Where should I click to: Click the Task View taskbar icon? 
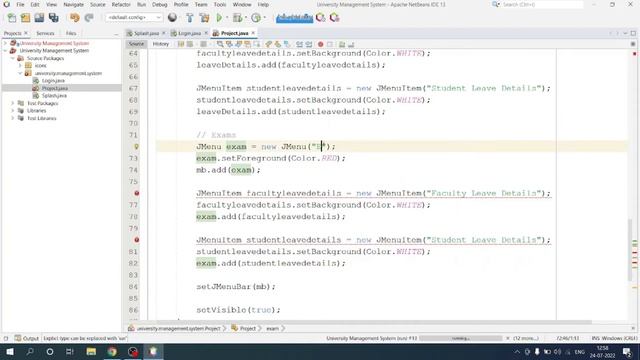pyautogui.click(x=70, y=351)
